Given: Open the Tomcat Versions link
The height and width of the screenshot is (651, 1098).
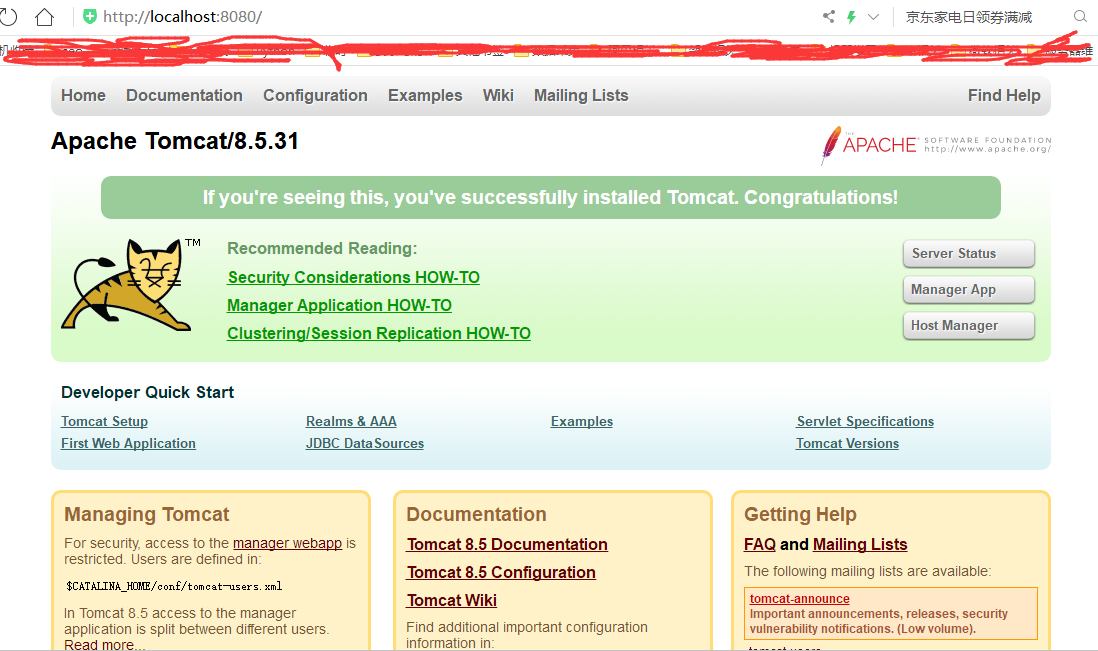Looking at the screenshot, I should [847, 443].
